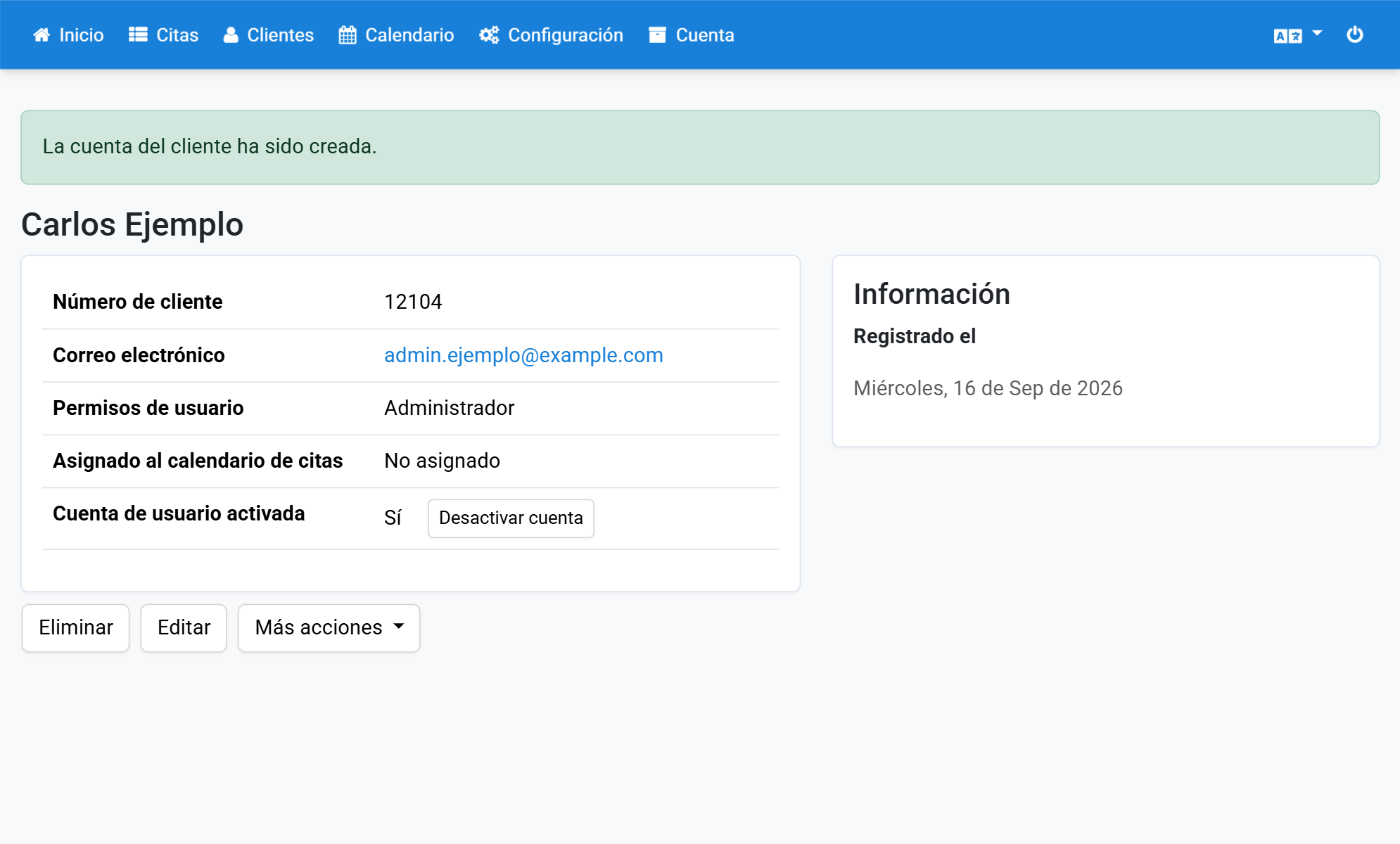Click the archive box icon beside Cuenta
This screenshot has height=844, width=1400.
click(x=657, y=35)
